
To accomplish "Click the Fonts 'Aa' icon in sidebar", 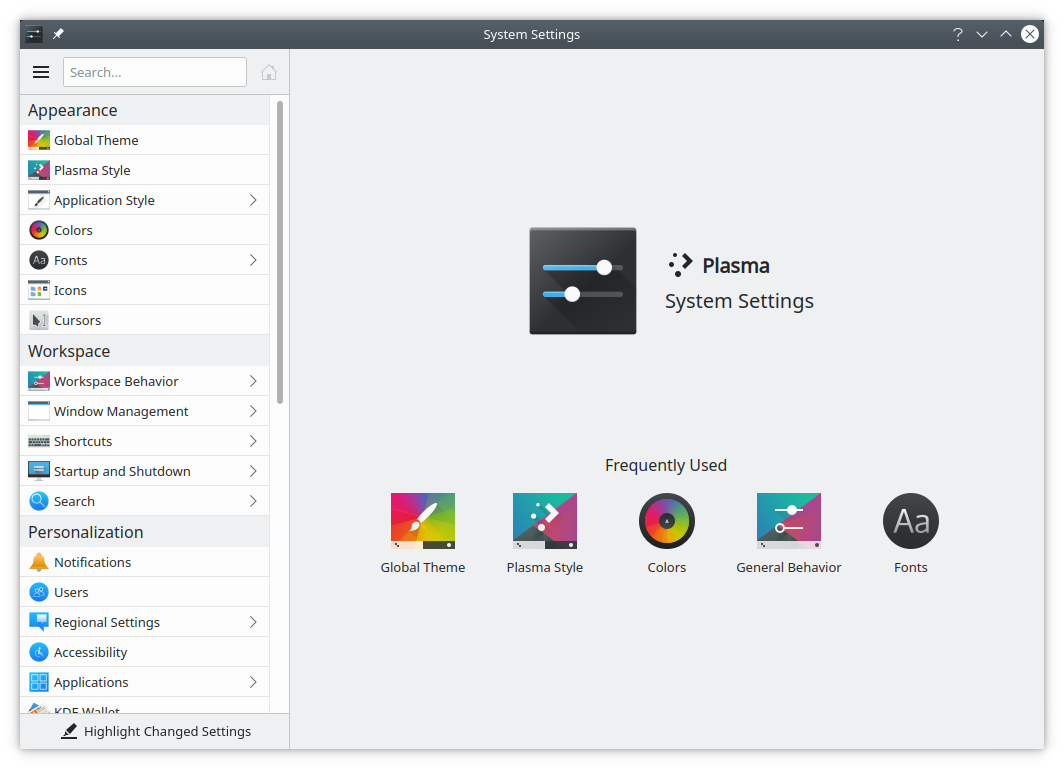I will pyautogui.click(x=39, y=260).
